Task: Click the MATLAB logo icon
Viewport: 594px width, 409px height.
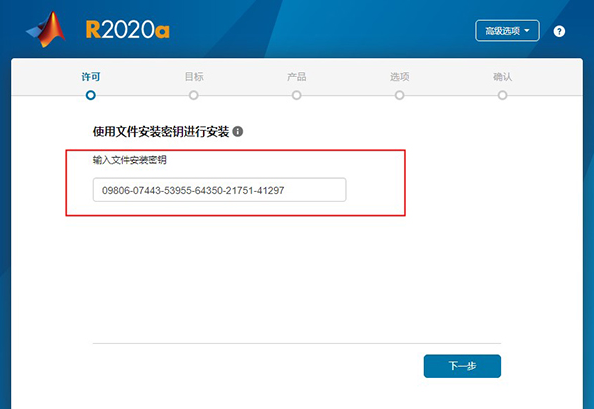Action: (46, 30)
